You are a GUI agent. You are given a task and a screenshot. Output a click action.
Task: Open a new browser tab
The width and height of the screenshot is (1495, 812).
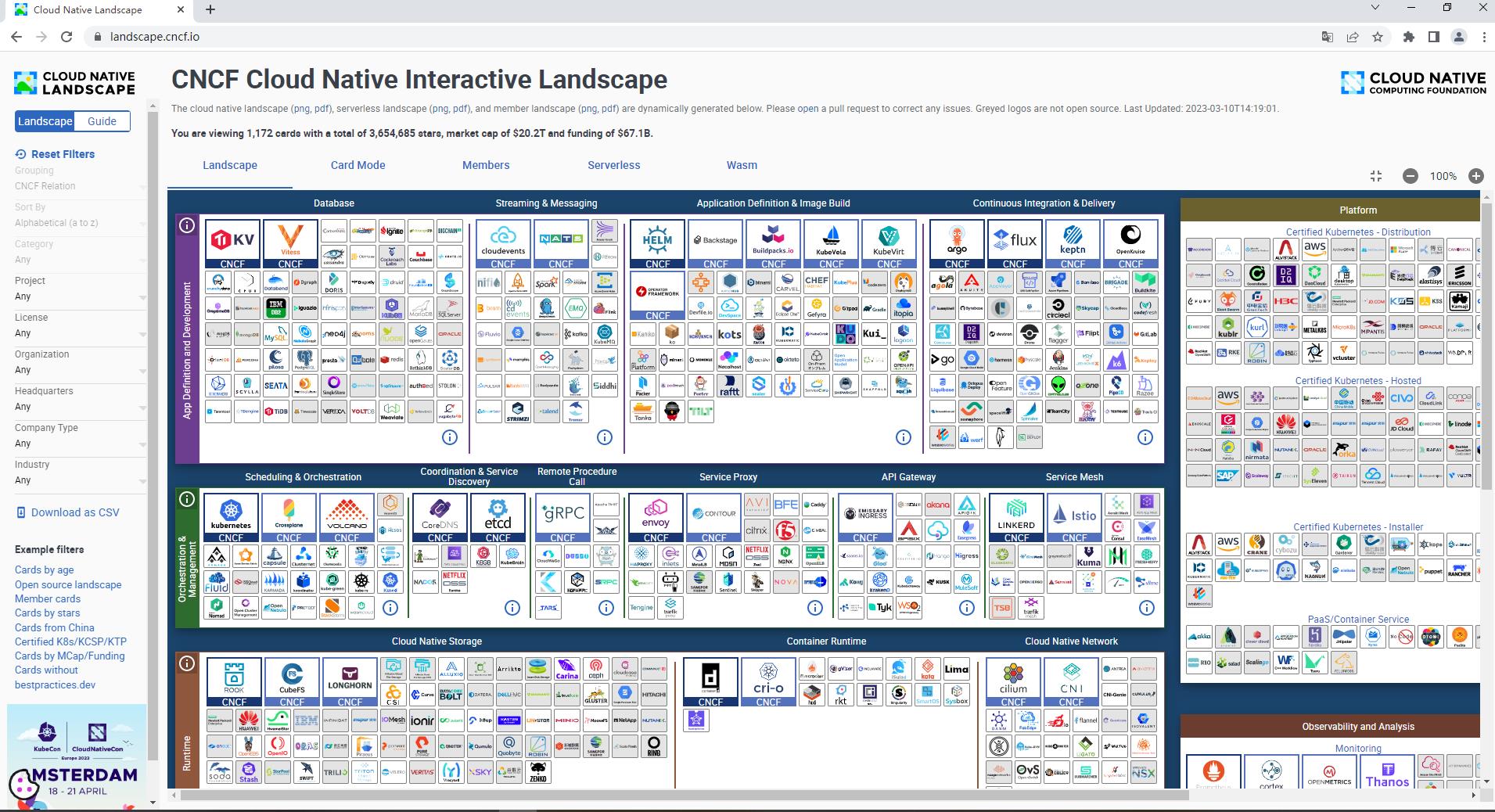tap(210, 9)
